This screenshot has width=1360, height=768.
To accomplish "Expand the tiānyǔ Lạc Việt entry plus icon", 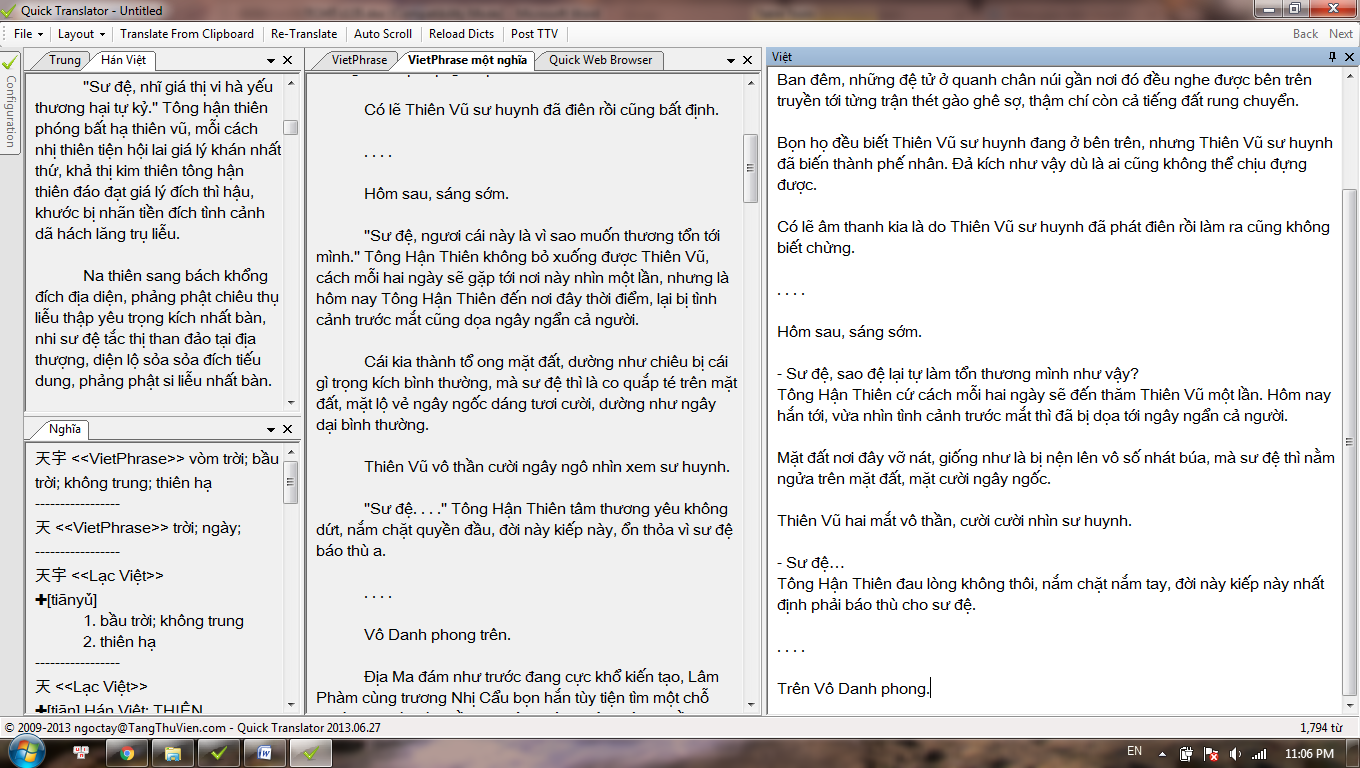I will [40, 599].
